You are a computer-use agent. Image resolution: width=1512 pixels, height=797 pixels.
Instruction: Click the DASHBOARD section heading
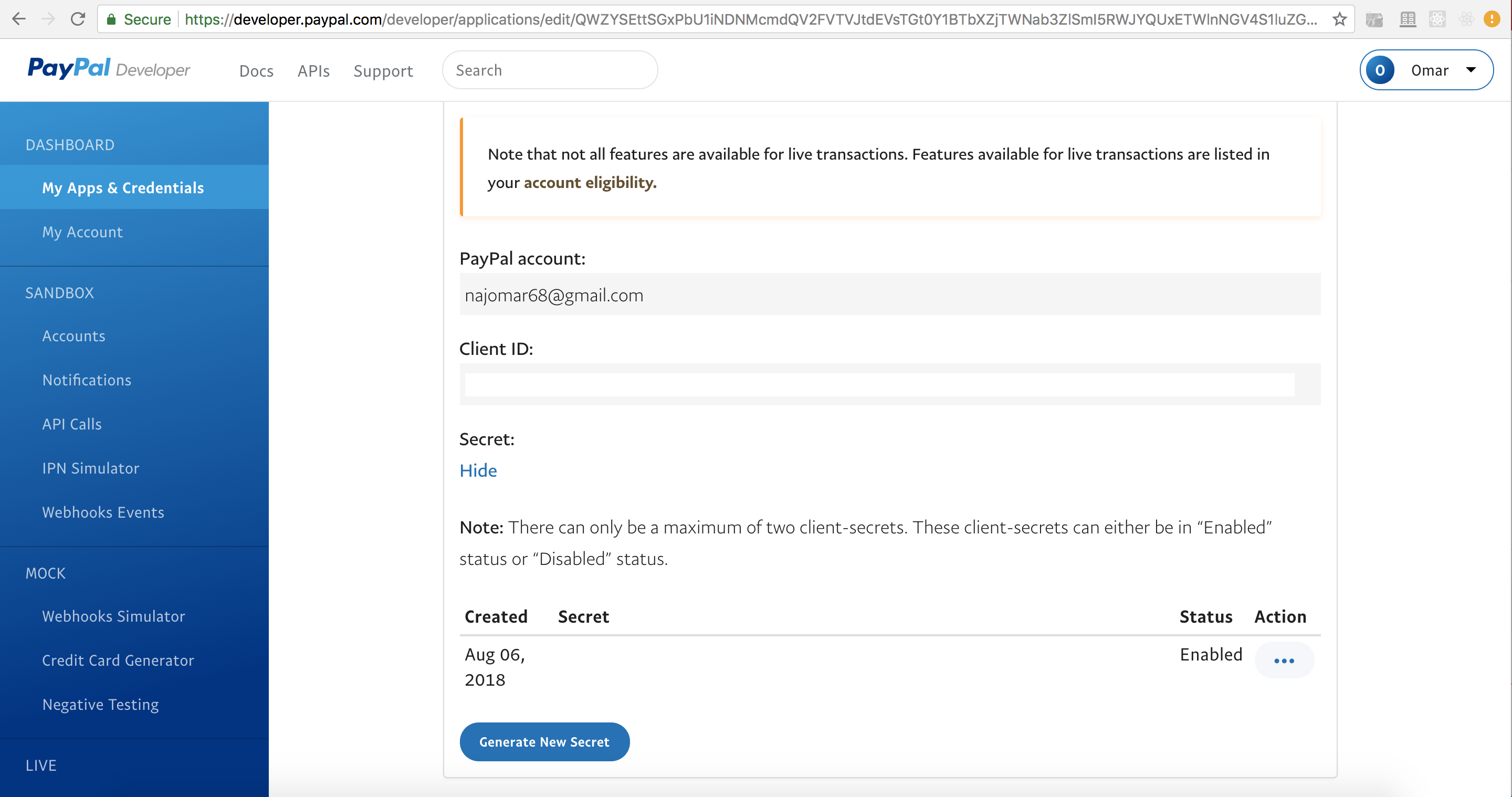[70, 145]
